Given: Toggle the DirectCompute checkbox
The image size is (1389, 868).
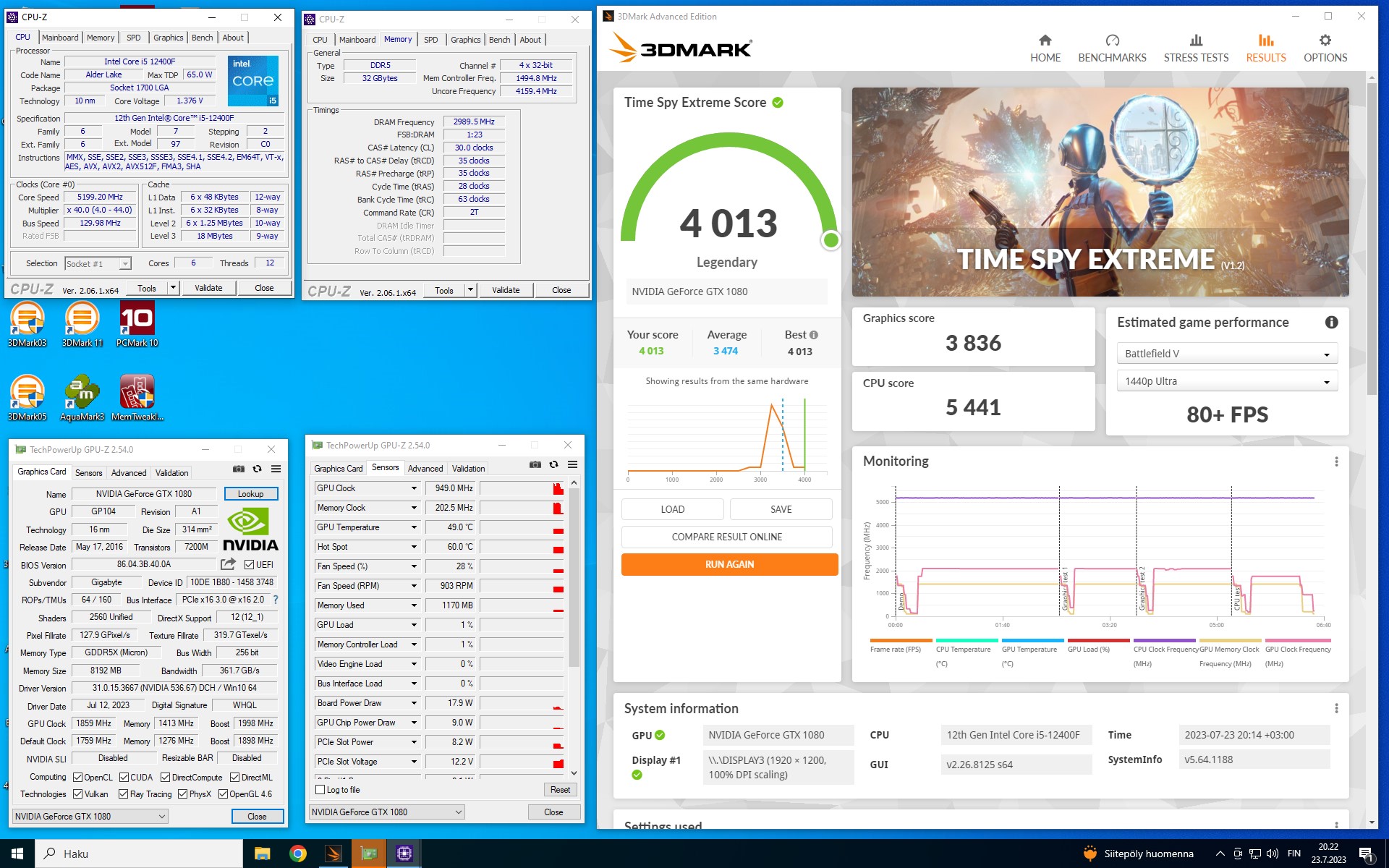Looking at the screenshot, I should pyautogui.click(x=165, y=778).
